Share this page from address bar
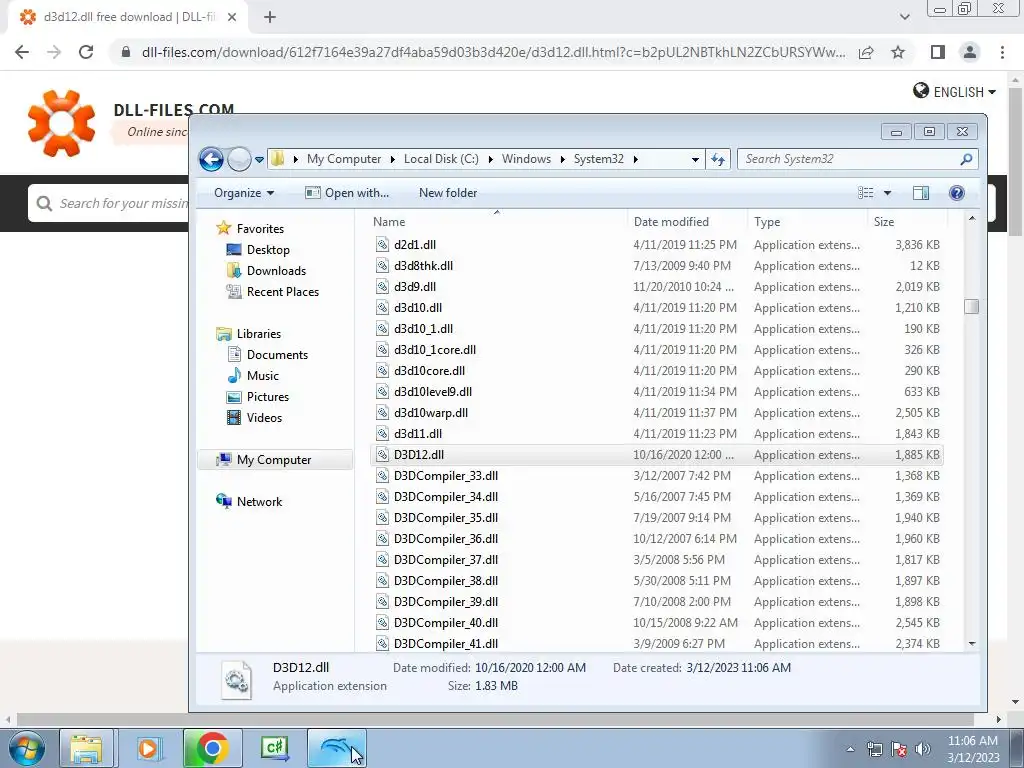Viewport: 1024px width, 768px height. (x=866, y=52)
